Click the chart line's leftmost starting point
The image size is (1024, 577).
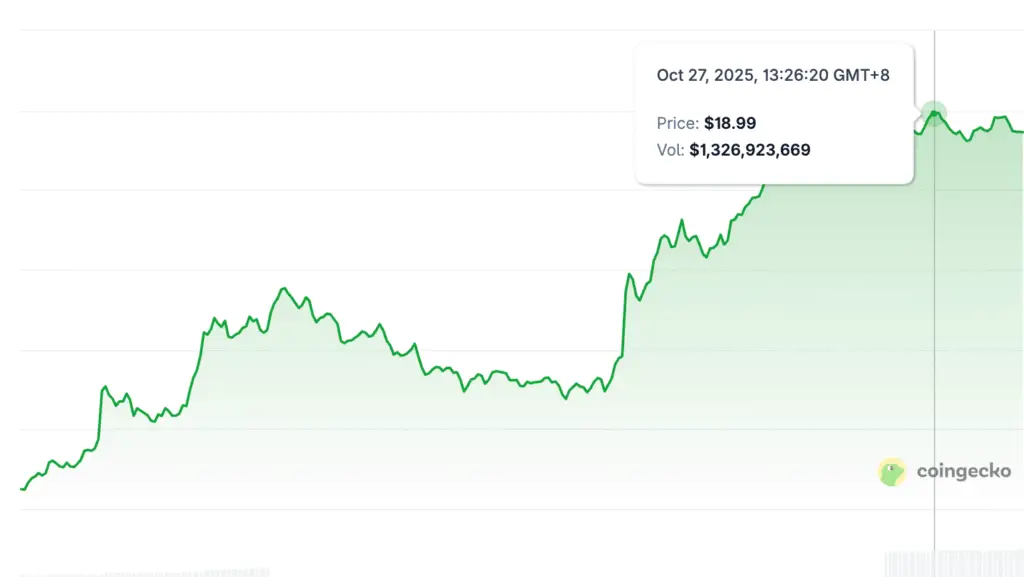click(22, 489)
